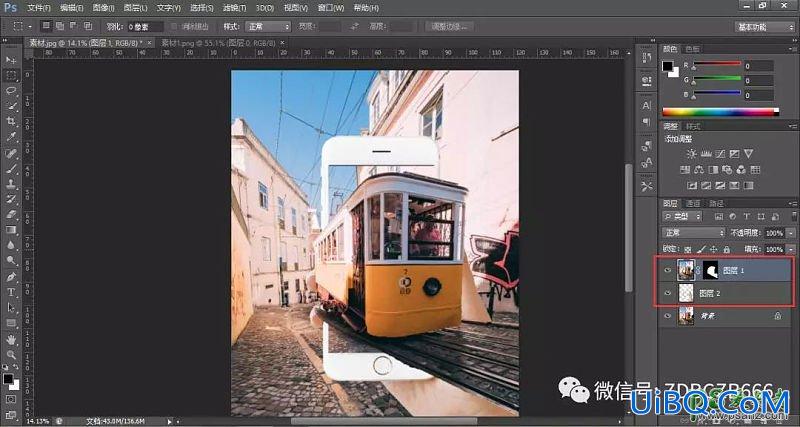Hide layer 图层 2 via eye icon
The width and height of the screenshot is (800, 427).
coord(667,293)
